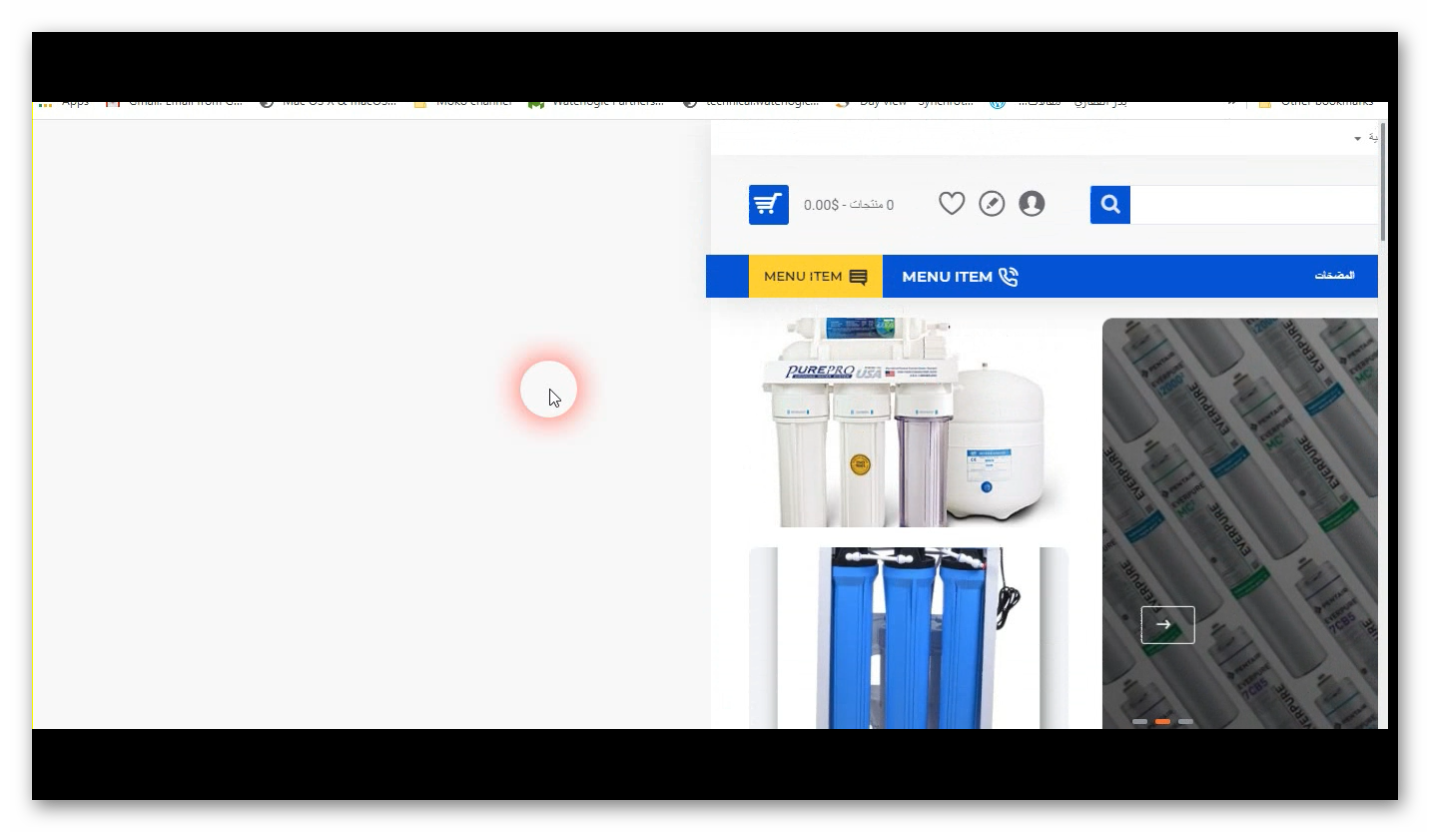The height and width of the screenshot is (832, 1430).
Task: Open the shopping cart icon
Action: (x=768, y=204)
